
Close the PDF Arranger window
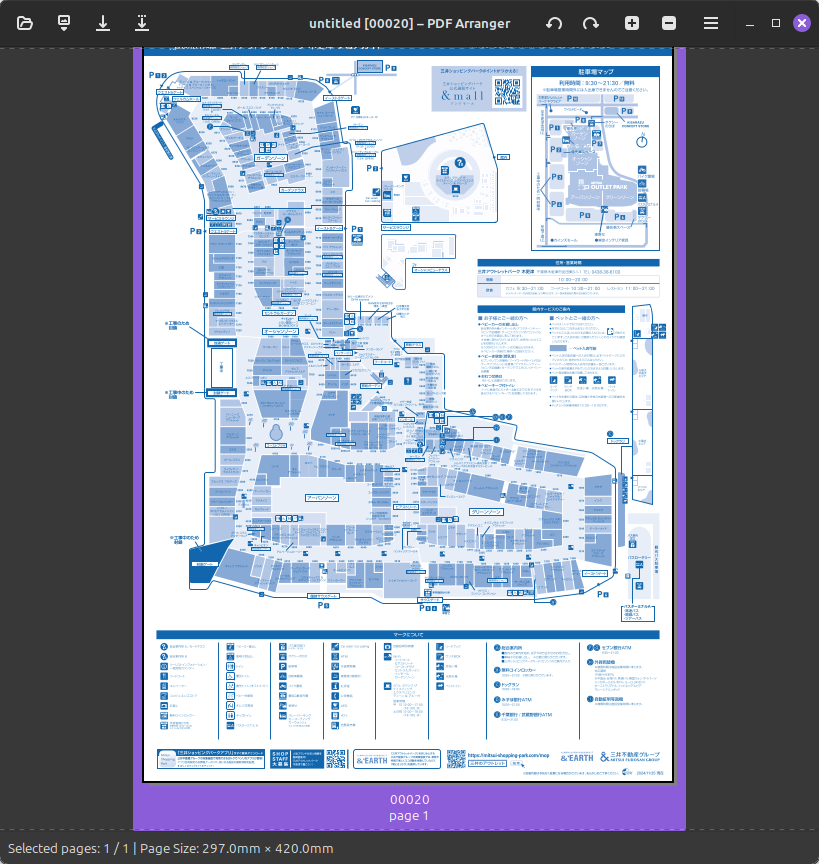pos(802,23)
